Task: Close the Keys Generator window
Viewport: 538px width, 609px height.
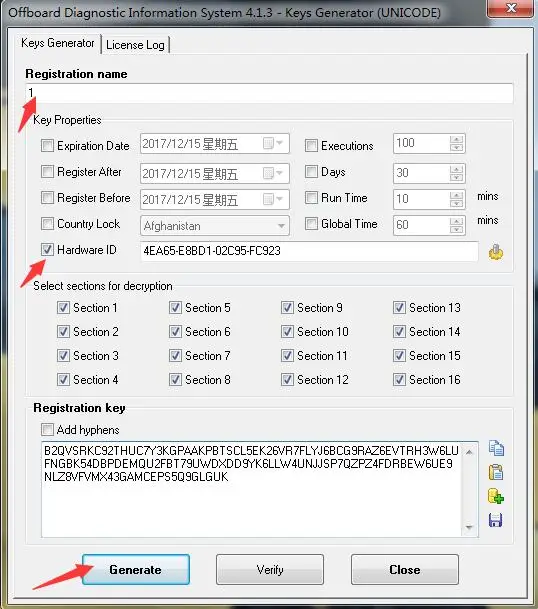Action: [511, 9]
